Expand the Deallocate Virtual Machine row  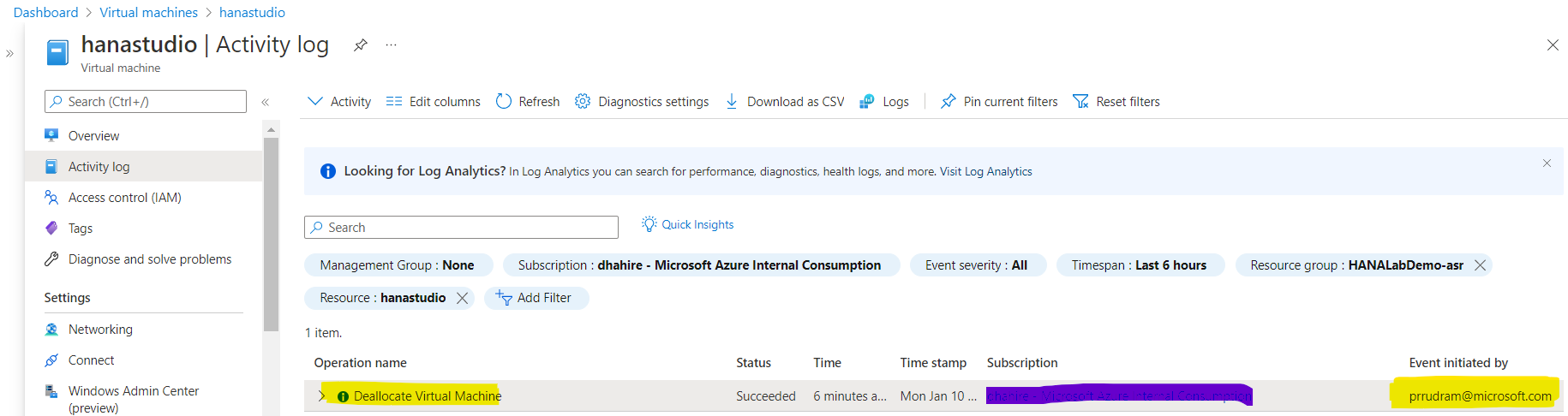pos(321,395)
